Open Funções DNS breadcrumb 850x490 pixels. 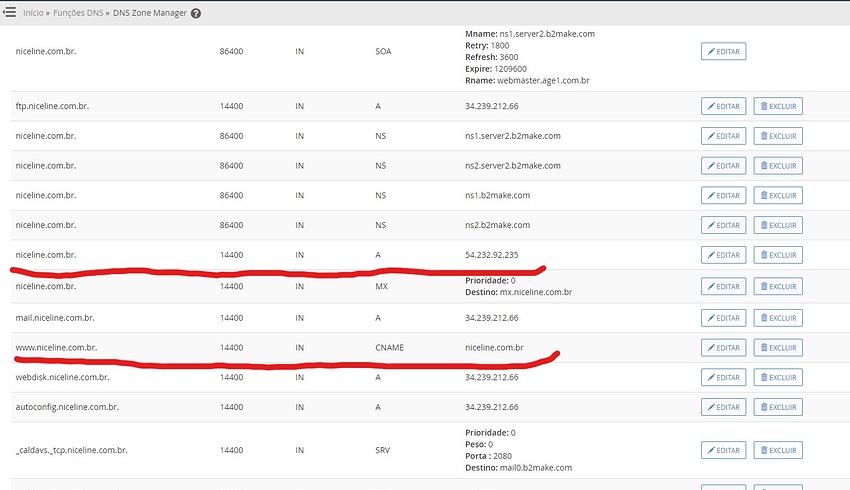(78, 13)
